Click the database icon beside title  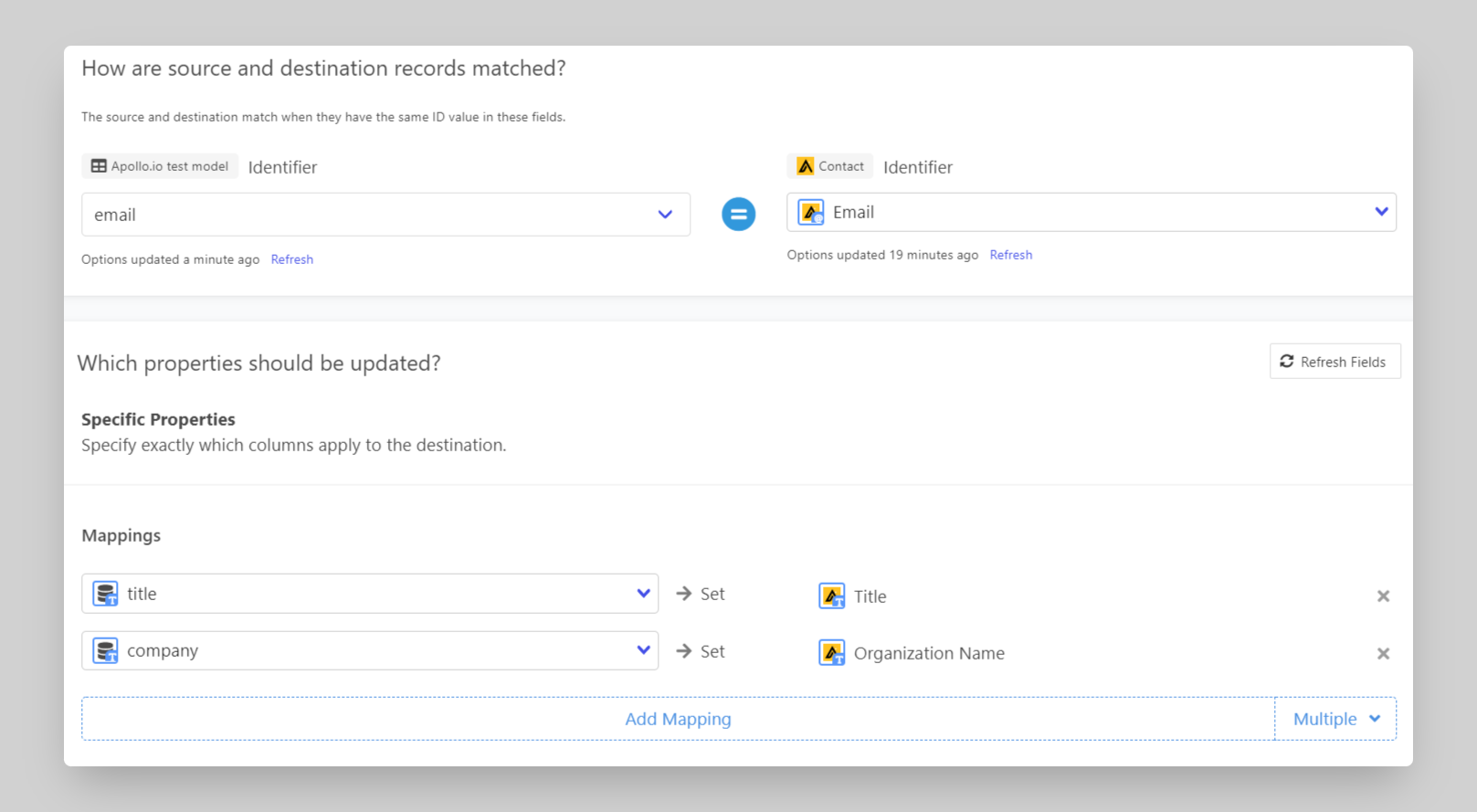[106, 594]
